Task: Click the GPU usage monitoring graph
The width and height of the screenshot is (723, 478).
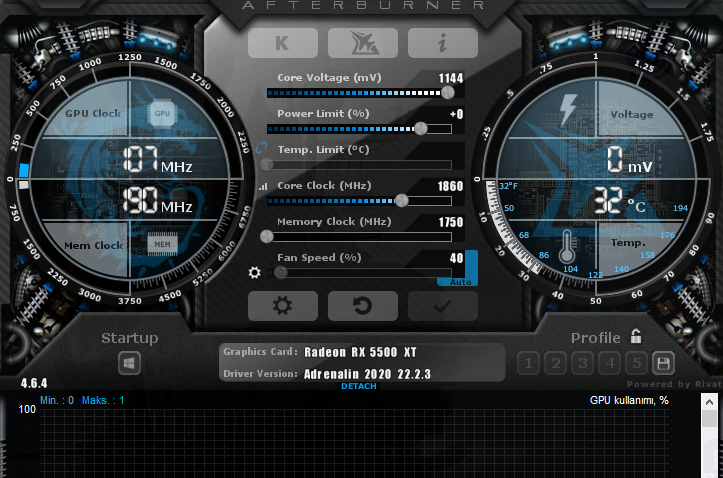Action: point(354,443)
